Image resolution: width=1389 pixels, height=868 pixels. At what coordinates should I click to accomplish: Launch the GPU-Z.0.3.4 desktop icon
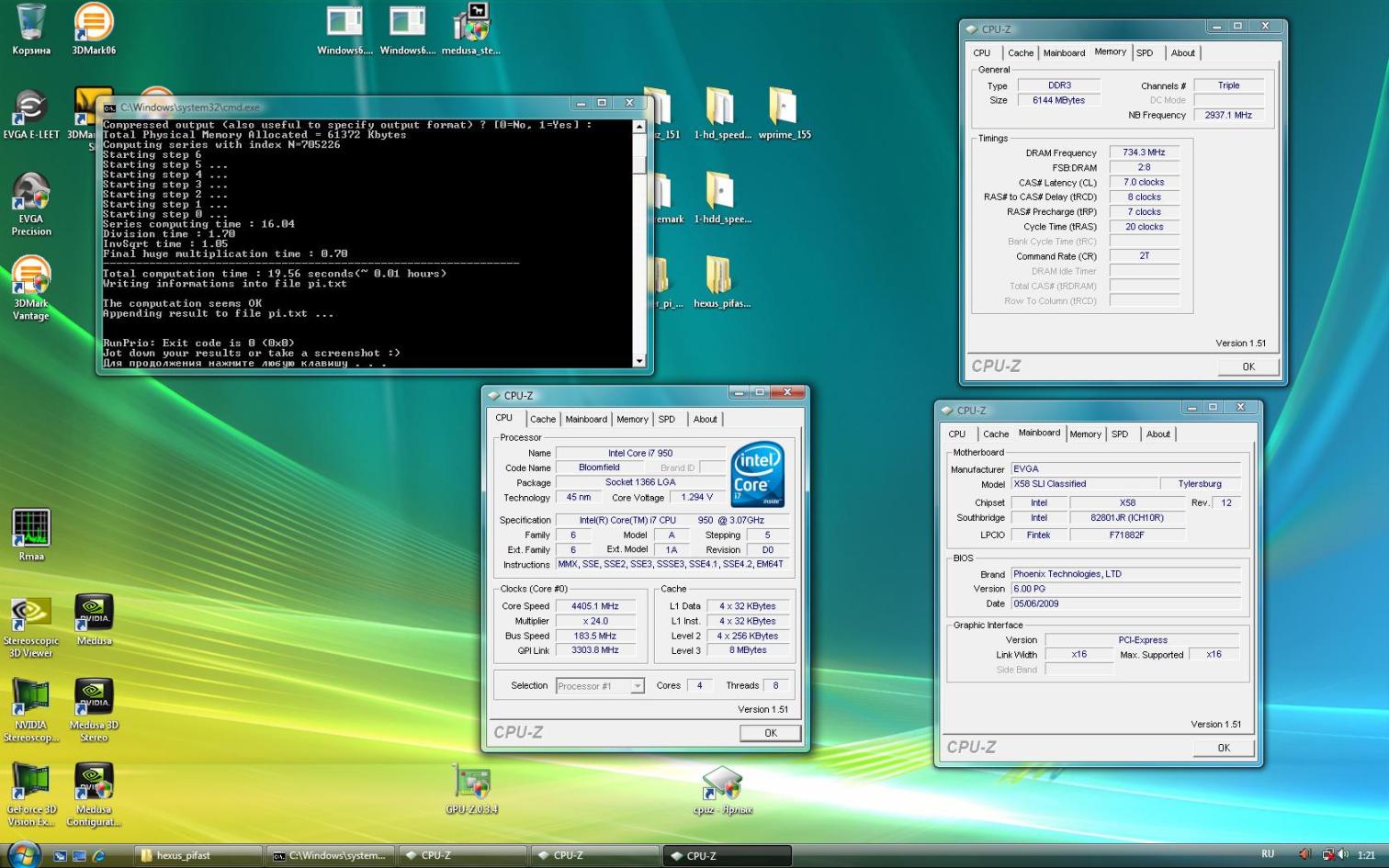click(471, 789)
